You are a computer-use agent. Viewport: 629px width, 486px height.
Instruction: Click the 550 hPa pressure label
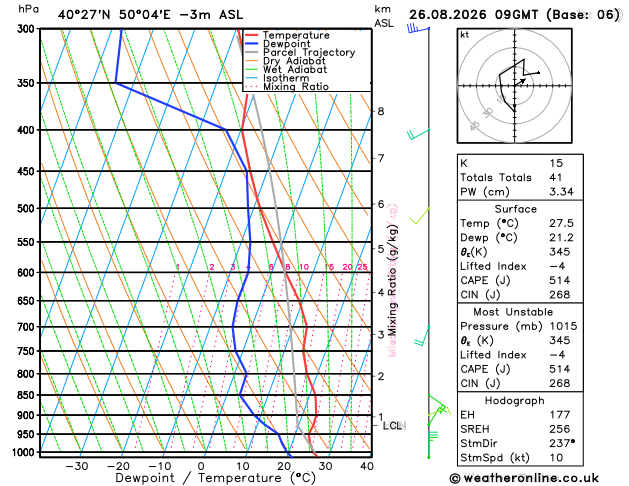tap(28, 242)
